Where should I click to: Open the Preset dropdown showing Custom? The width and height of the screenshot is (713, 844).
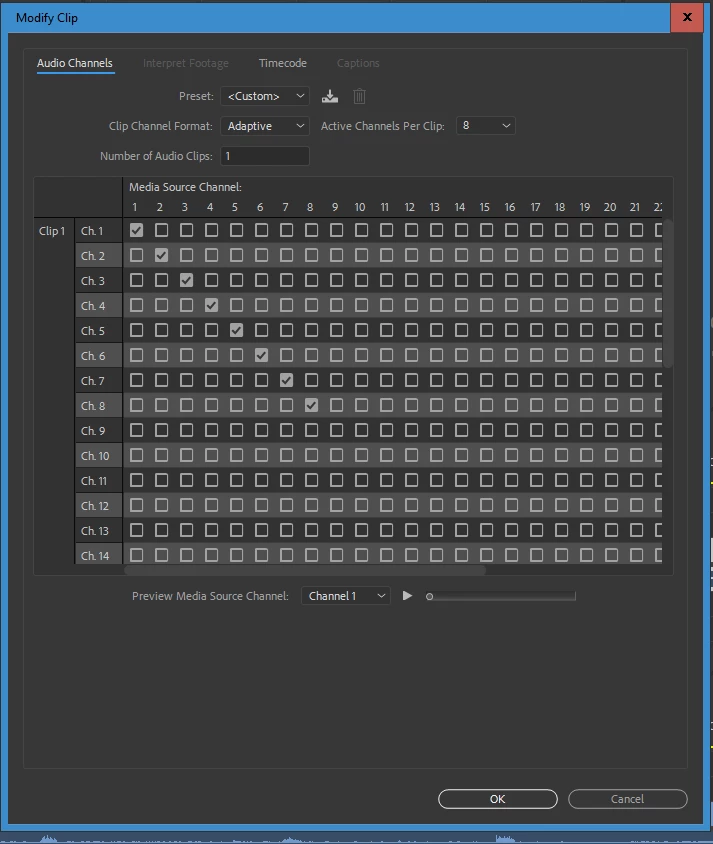pos(265,96)
